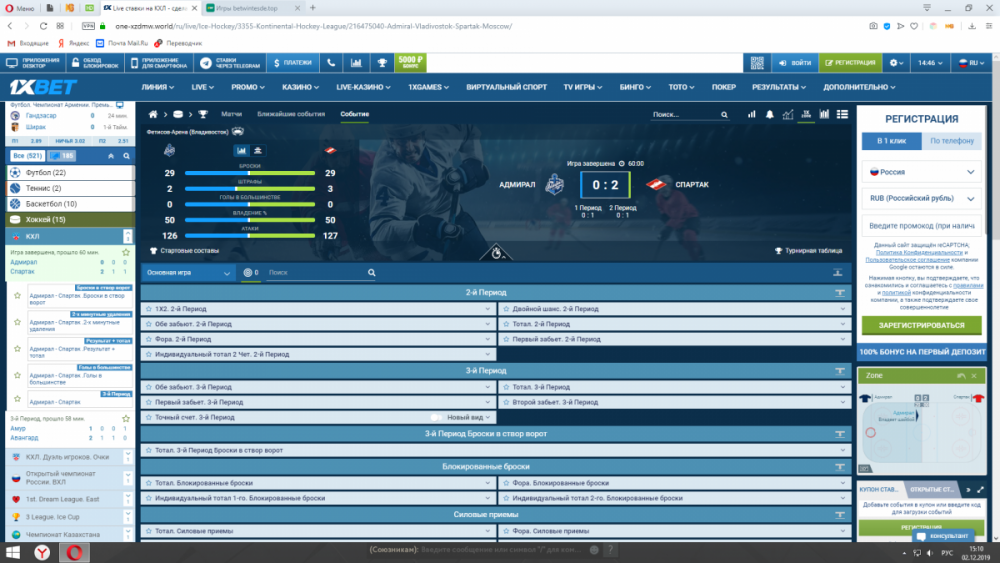Star the 1X2. 2-й Период market
The height and width of the screenshot is (563, 1000).
(148, 309)
